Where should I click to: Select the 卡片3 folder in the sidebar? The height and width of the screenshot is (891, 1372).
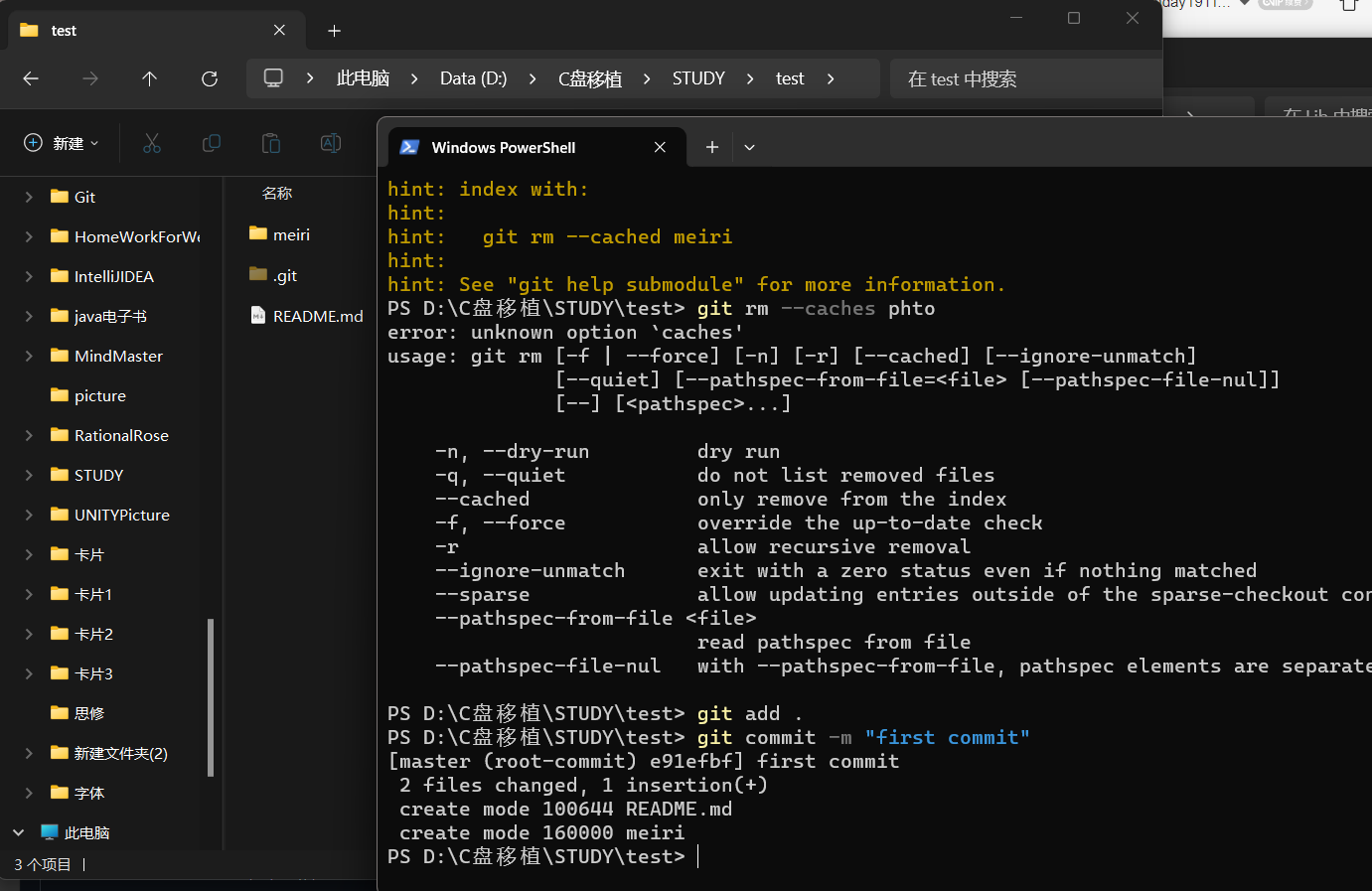point(81,673)
